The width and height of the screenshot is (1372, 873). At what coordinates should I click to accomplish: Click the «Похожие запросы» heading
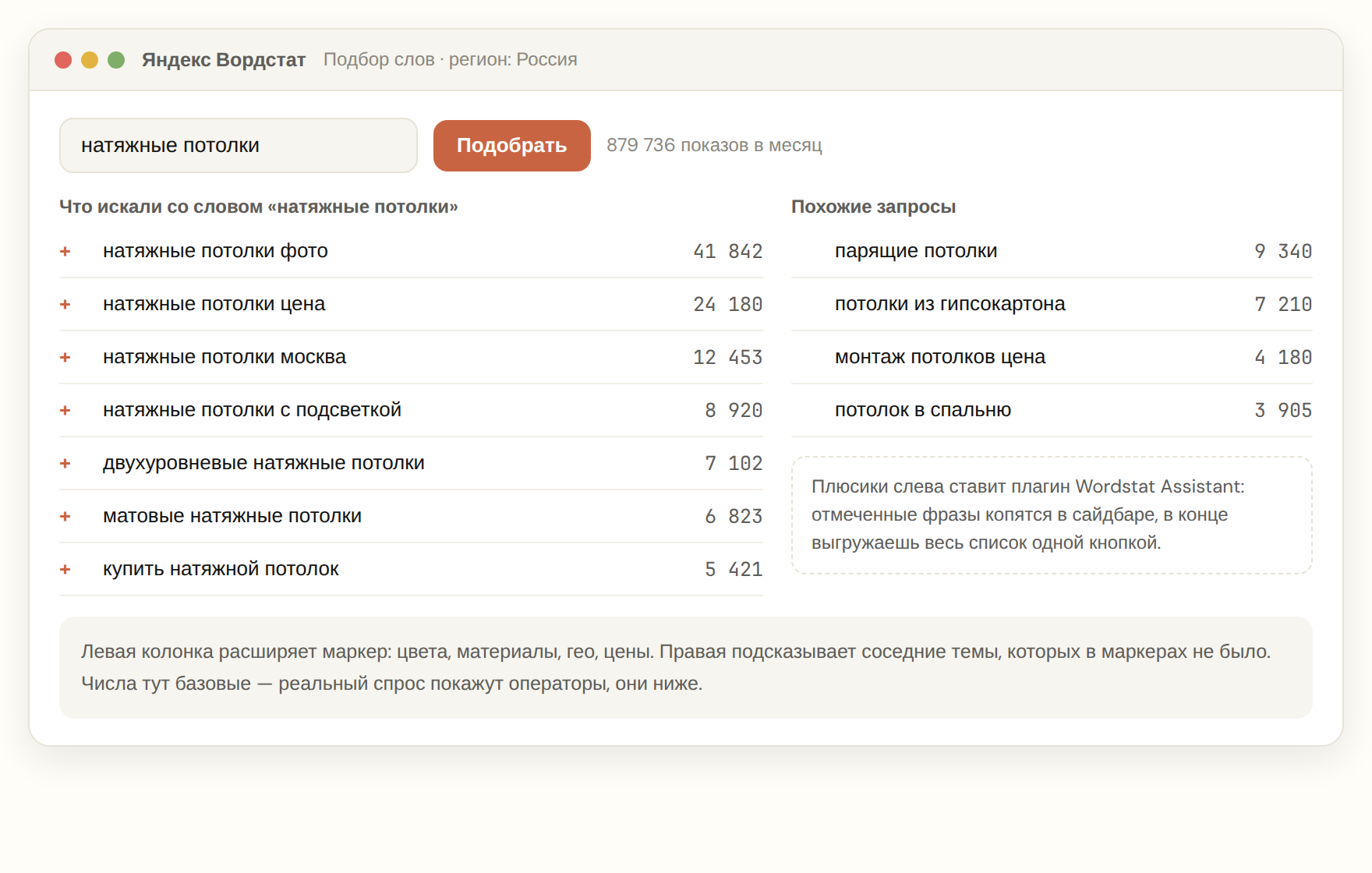coord(873,207)
